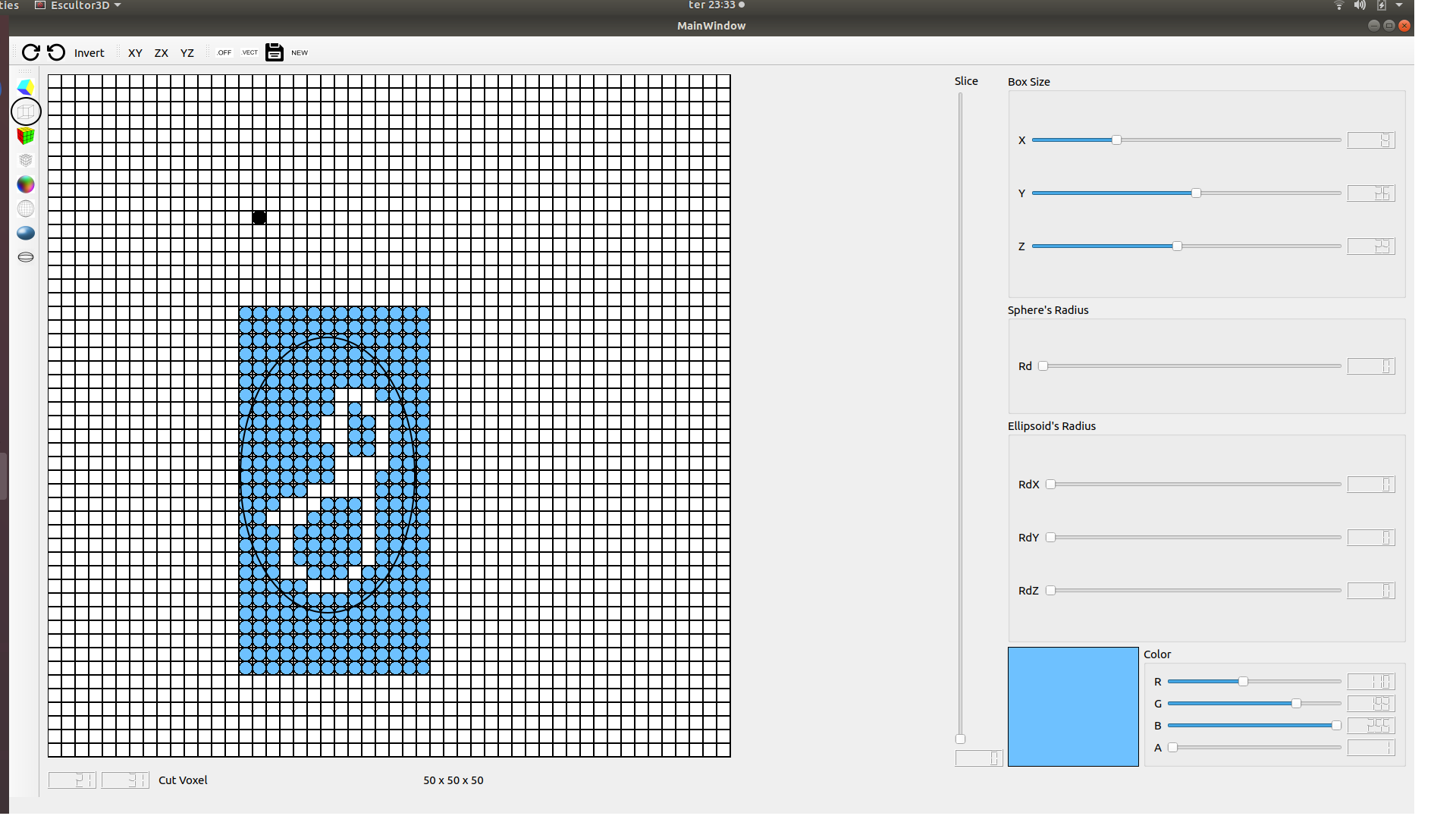Screen dimensions: 1456x819
Task: Select the wireframe sphere tool
Action: click(26, 209)
